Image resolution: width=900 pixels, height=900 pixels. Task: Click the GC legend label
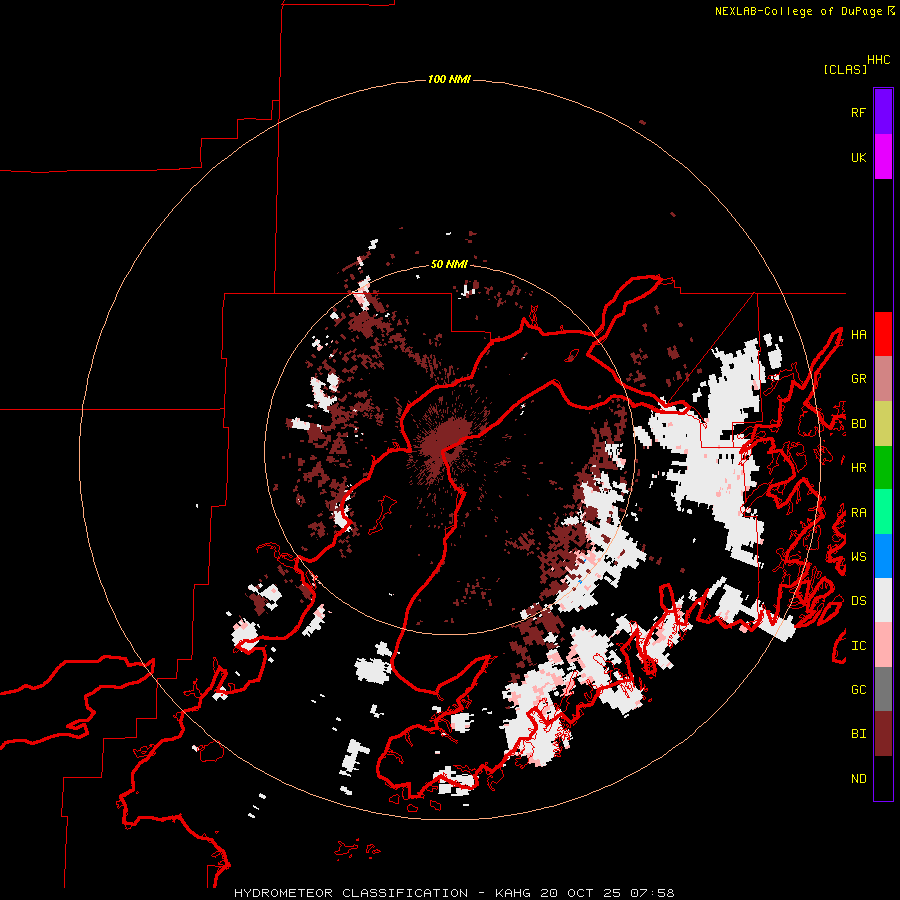click(x=858, y=690)
